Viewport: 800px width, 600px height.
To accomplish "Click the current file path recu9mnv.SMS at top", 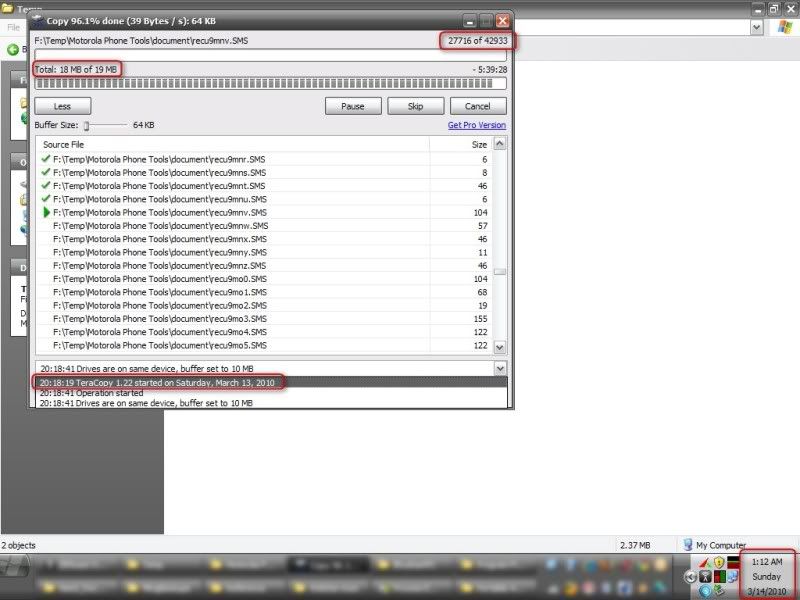I will coord(141,40).
